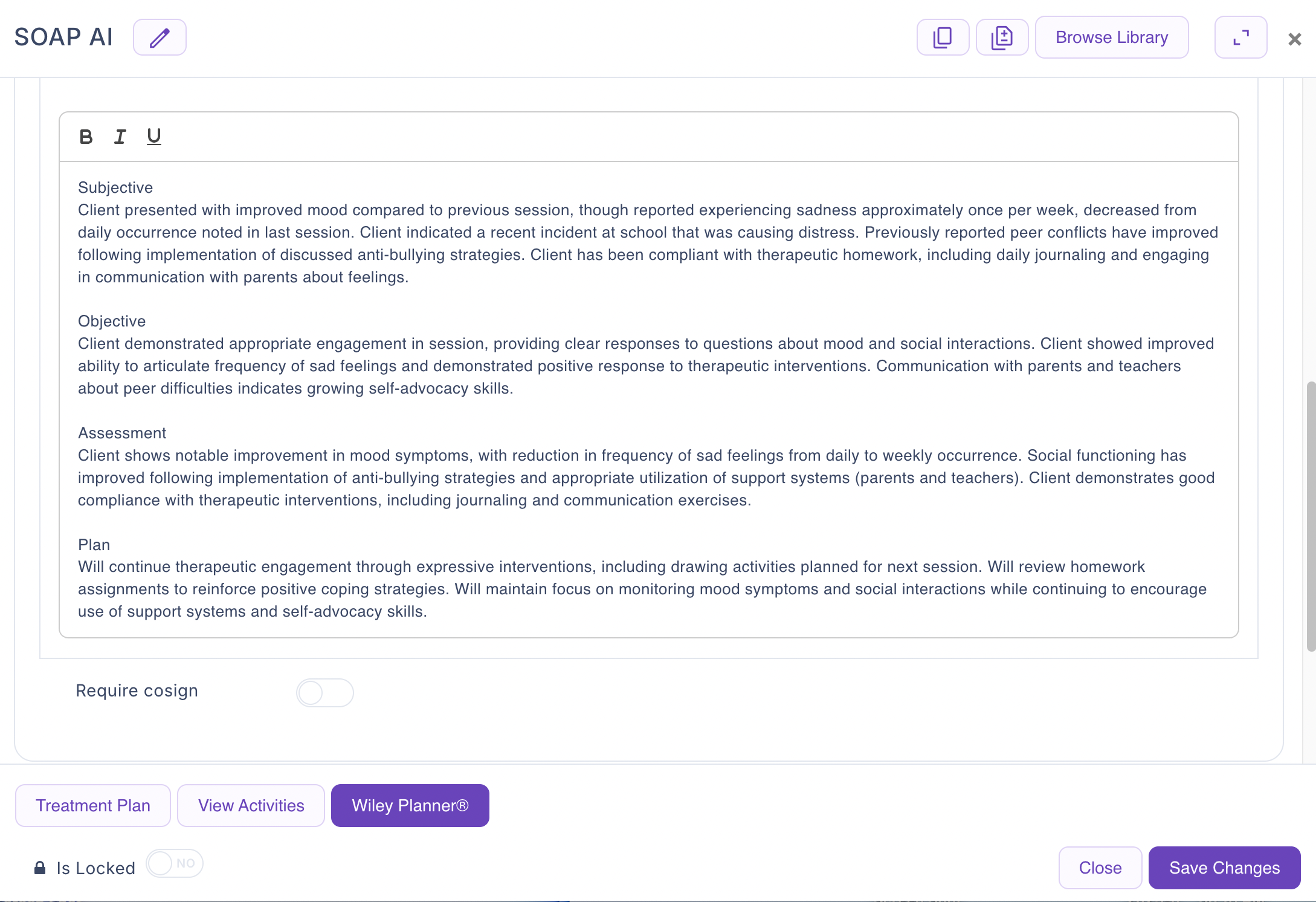Click the Require cosign label
Screen dimensions: 1316x902
pos(137,691)
